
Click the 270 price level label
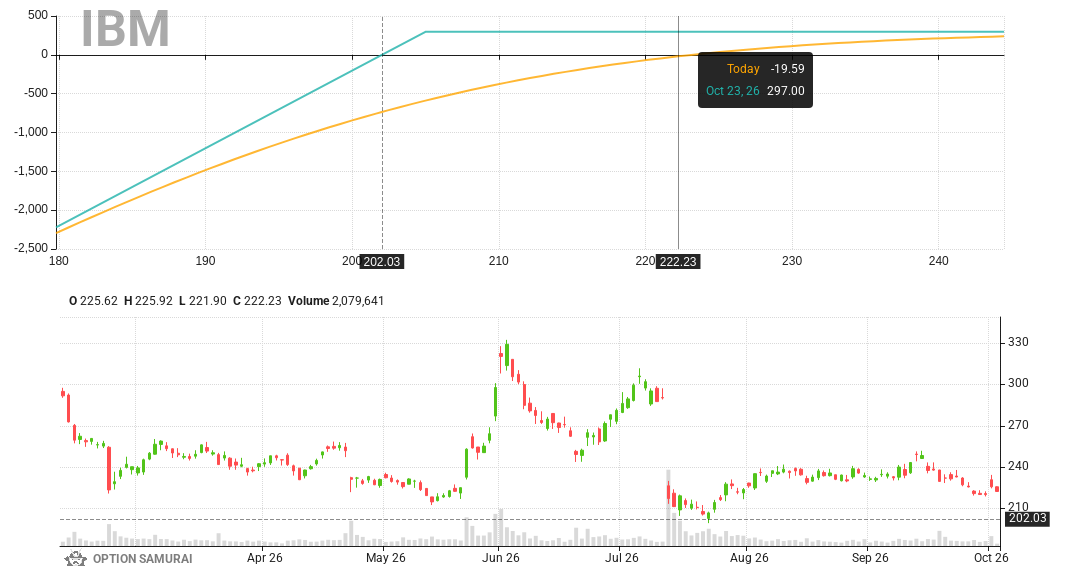pyautogui.click(x=1018, y=425)
